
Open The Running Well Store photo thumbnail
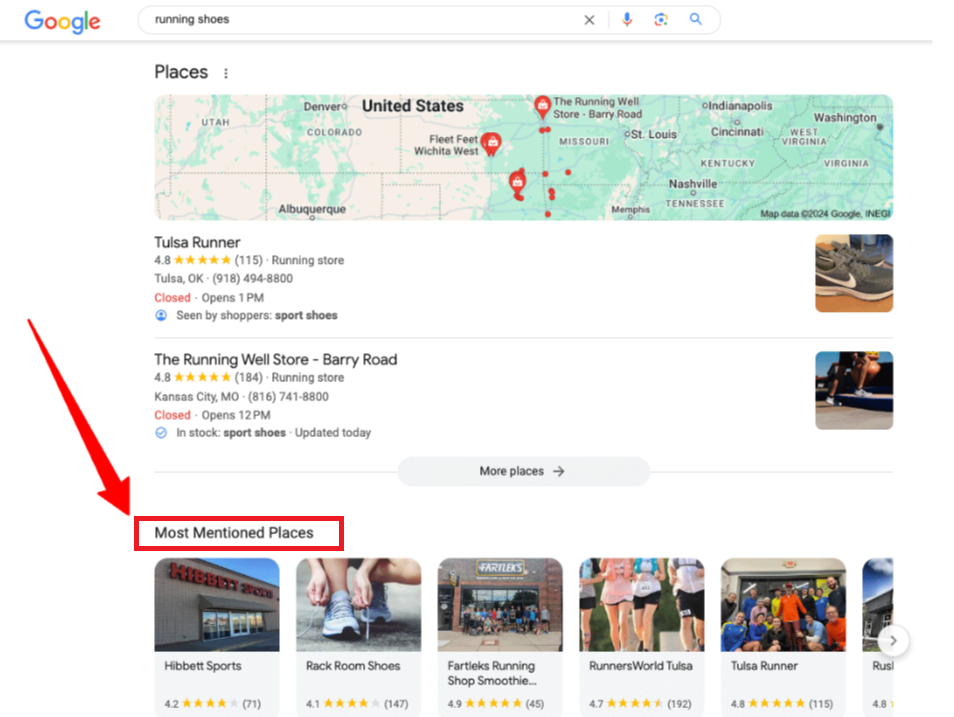click(x=854, y=390)
